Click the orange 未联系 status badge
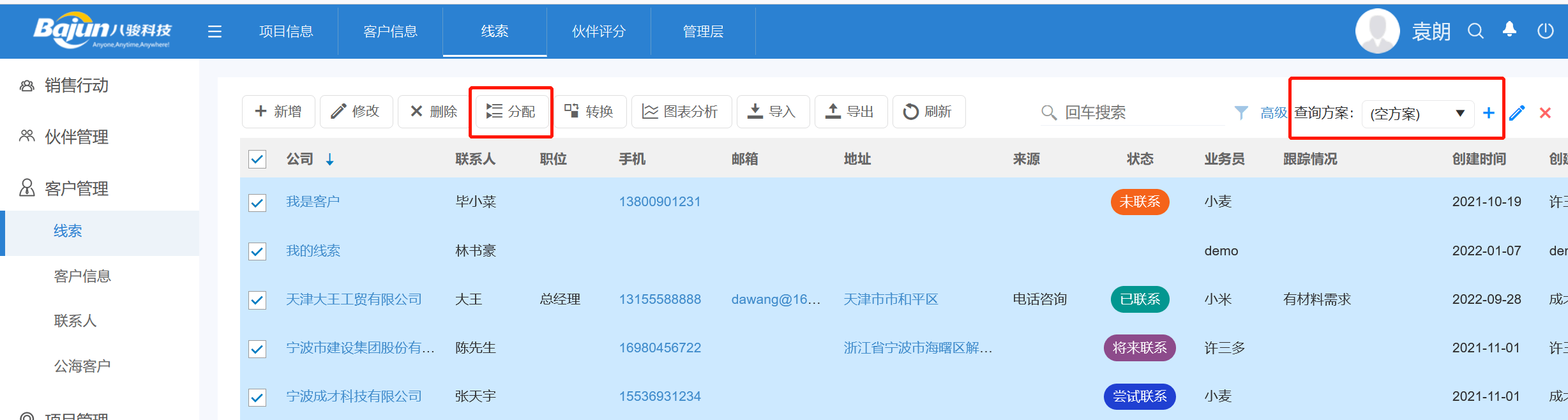This screenshot has height=420, width=1568. pyautogui.click(x=1140, y=202)
